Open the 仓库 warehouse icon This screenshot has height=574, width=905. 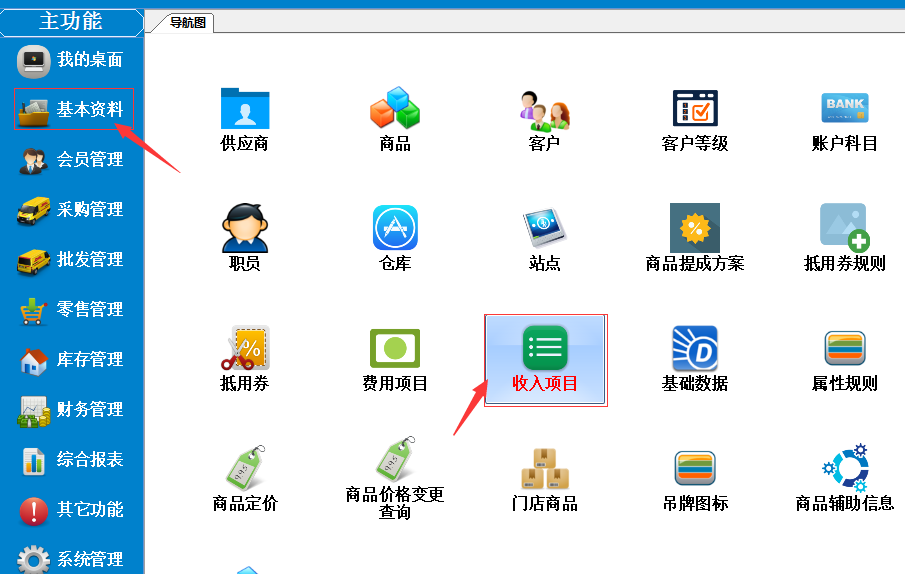tap(395, 228)
